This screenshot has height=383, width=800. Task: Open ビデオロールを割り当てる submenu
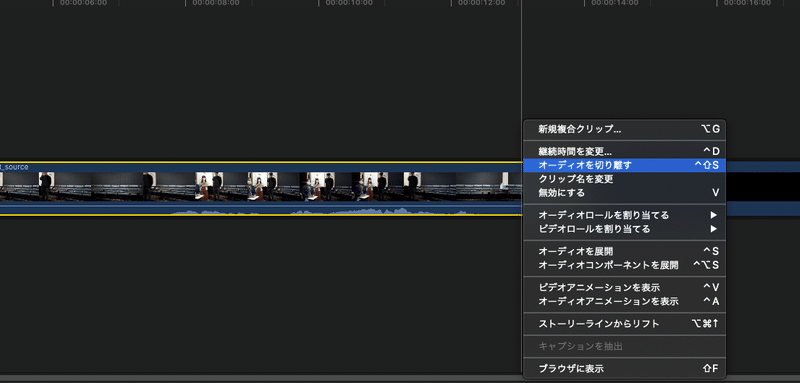point(624,229)
